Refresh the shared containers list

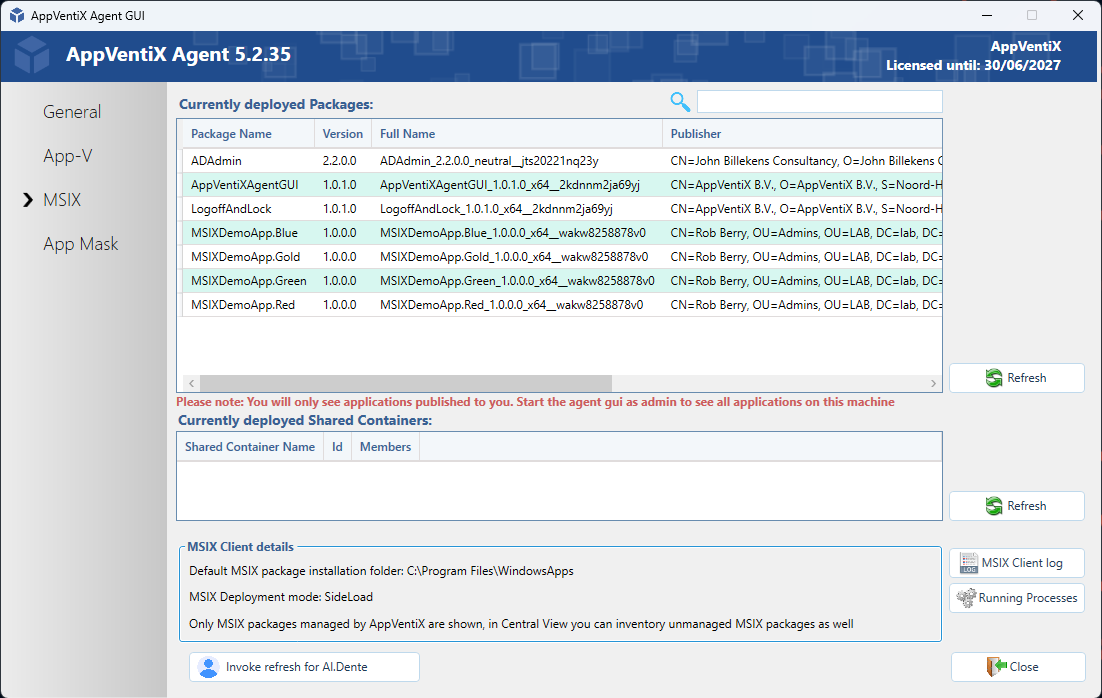1016,506
